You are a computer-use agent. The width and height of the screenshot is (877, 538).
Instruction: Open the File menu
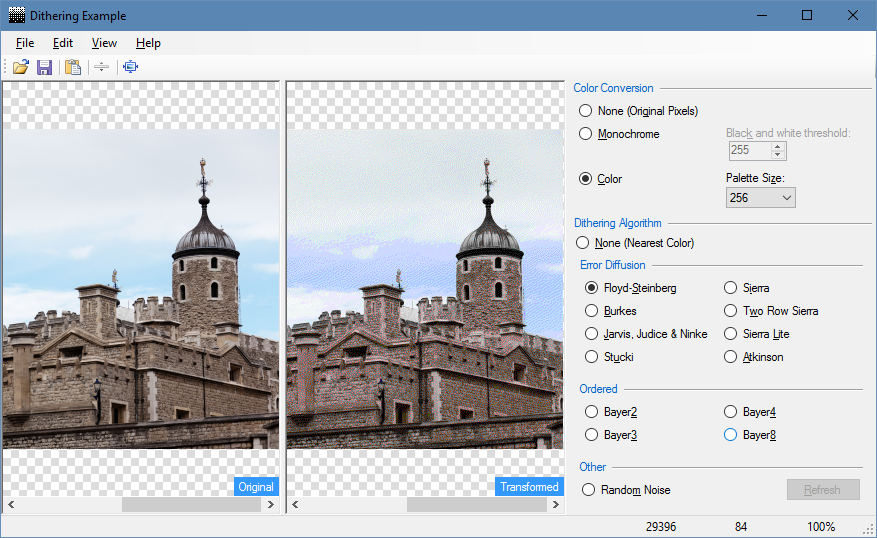25,43
